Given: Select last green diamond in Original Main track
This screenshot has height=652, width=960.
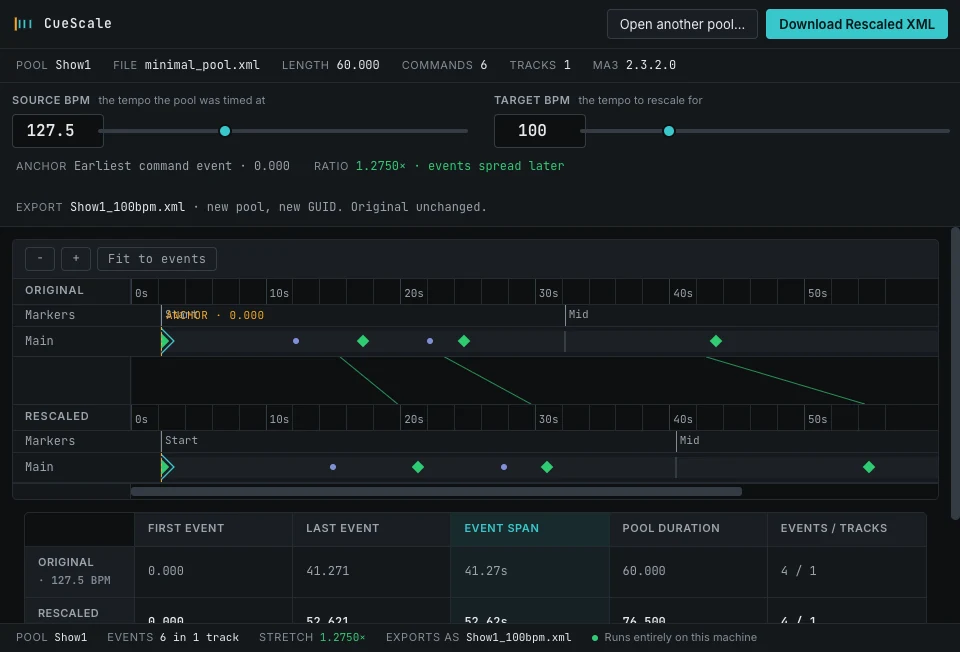Looking at the screenshot, I should coord(716,341).
